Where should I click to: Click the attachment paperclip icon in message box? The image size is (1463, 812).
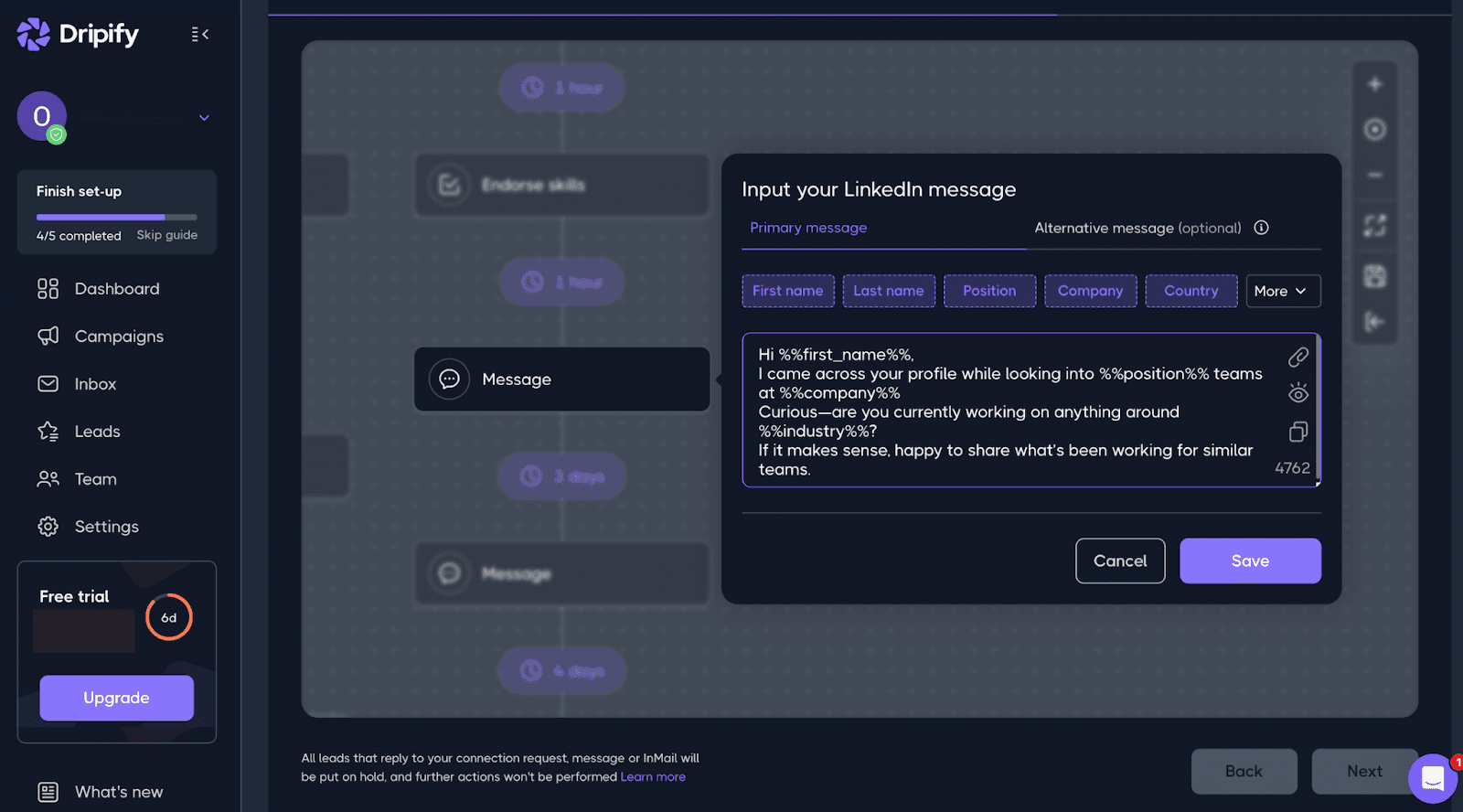pos(1297,357)
